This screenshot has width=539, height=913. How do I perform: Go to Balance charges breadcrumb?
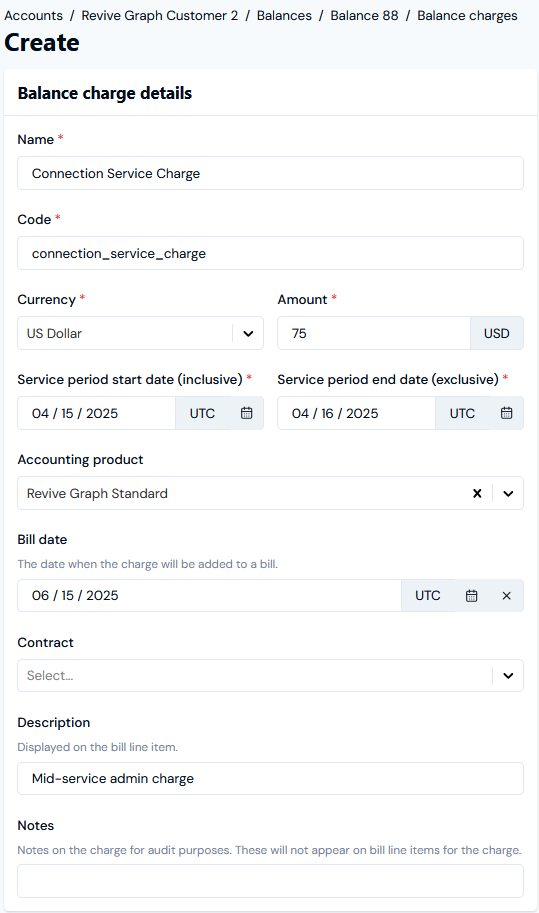pos(467,16)
